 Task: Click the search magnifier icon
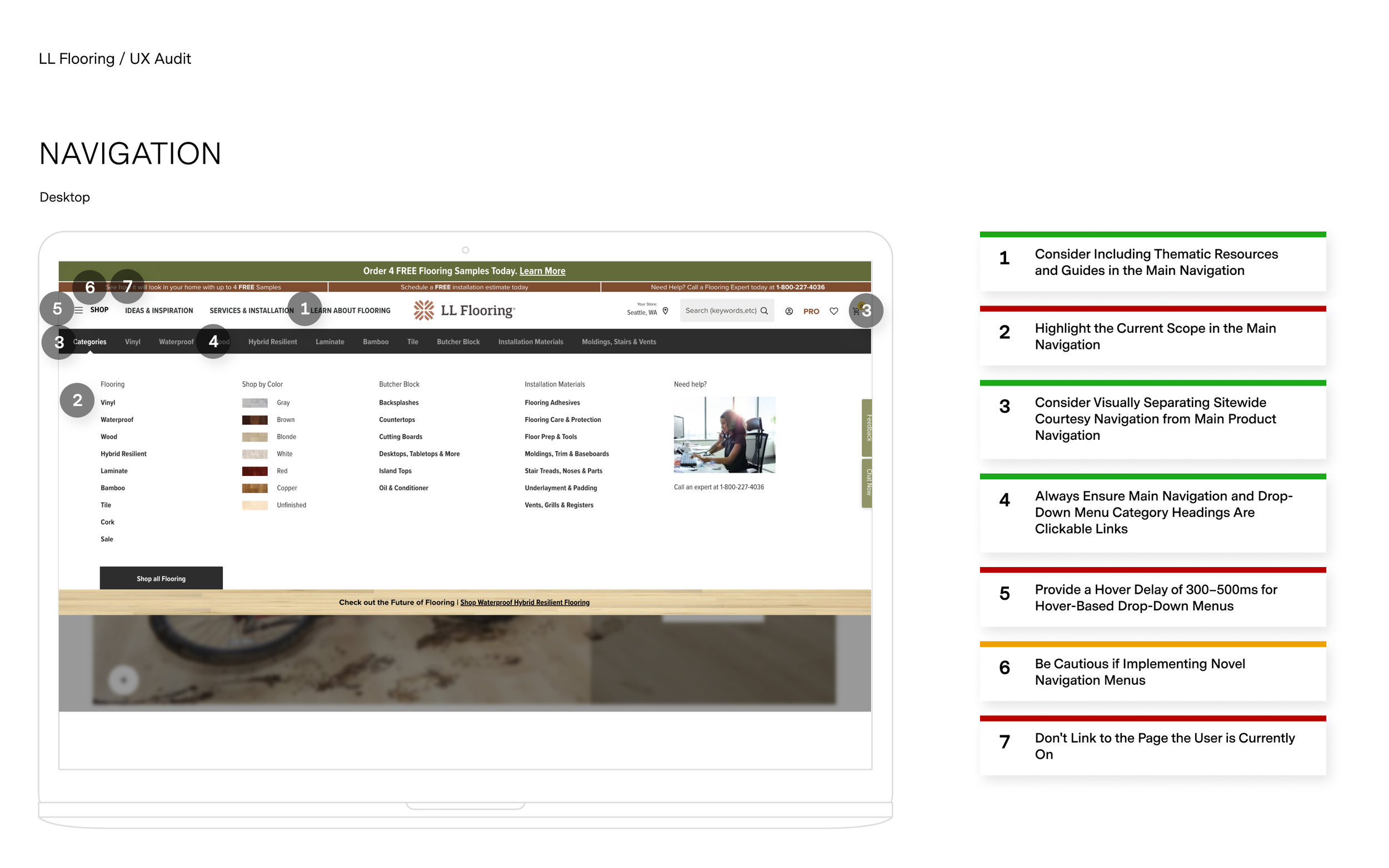point(764,311)
